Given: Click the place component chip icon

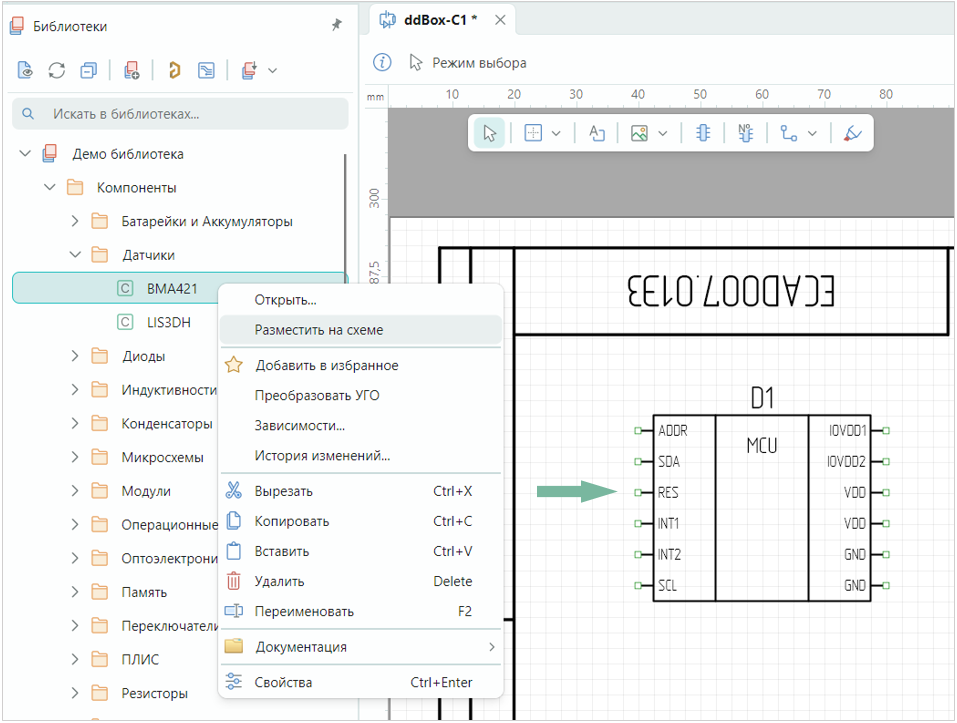Looking at the screenshot, I should tap(703, 133).
